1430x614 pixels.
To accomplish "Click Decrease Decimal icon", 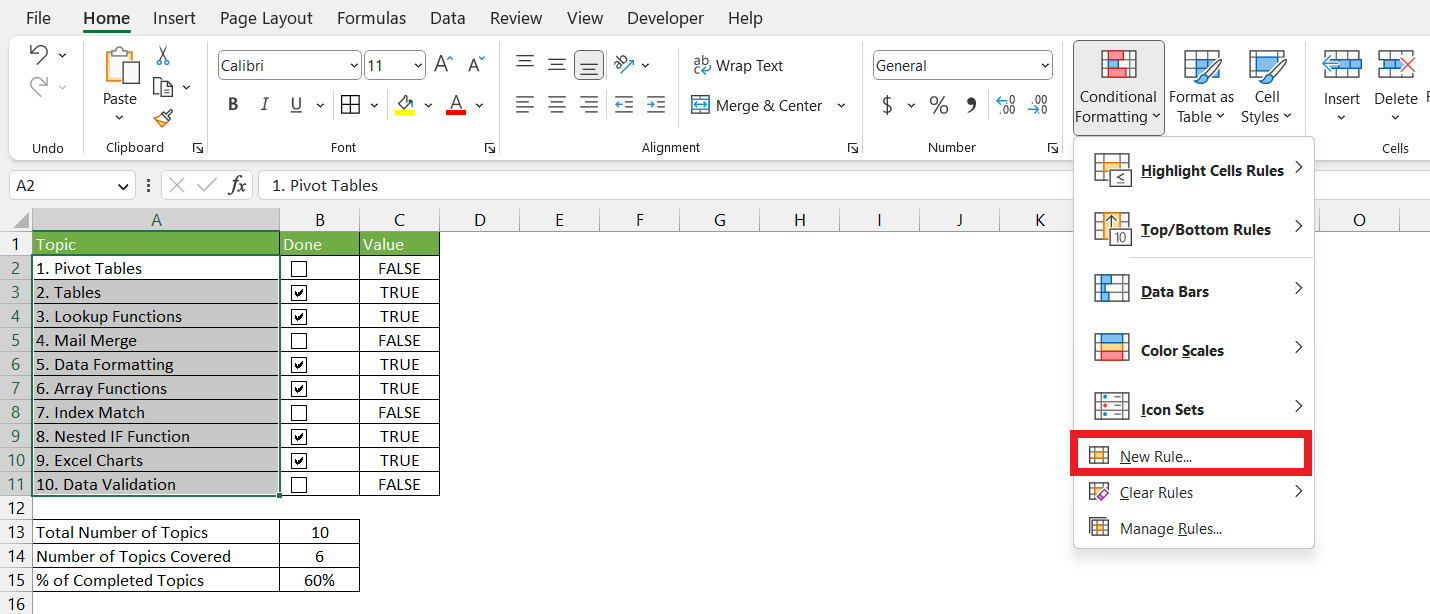I will coord(1039,105).
